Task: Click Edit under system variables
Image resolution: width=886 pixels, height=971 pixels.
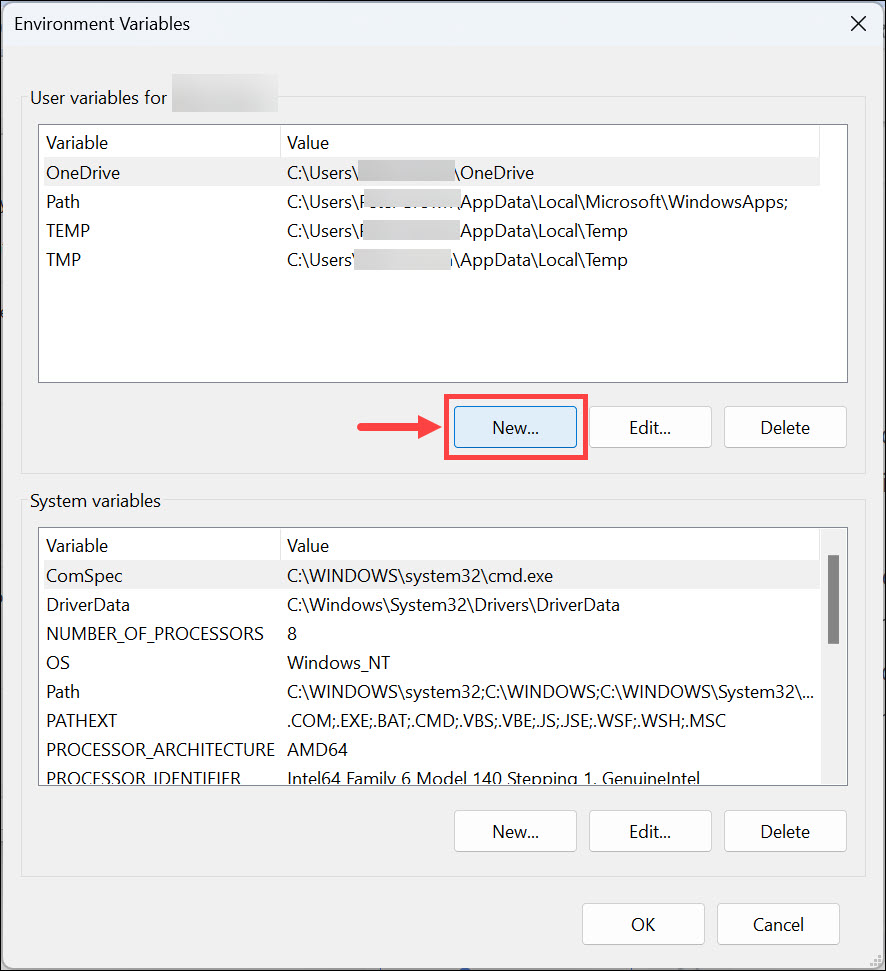Action: (650, 831)
